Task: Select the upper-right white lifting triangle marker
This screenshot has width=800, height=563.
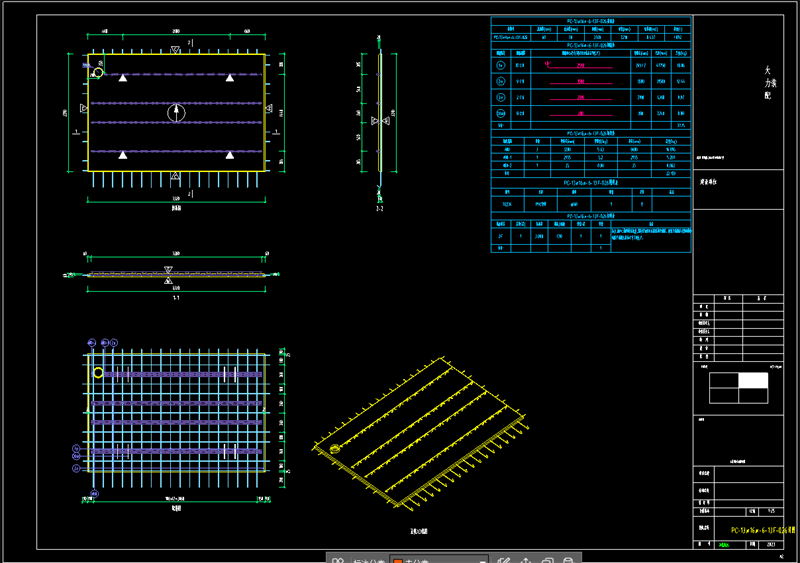Action: [x=230, y=78]
